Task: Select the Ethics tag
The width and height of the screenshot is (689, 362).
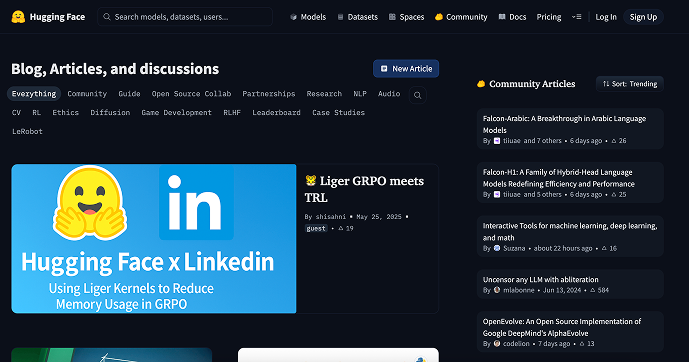Action: [65, 112]
